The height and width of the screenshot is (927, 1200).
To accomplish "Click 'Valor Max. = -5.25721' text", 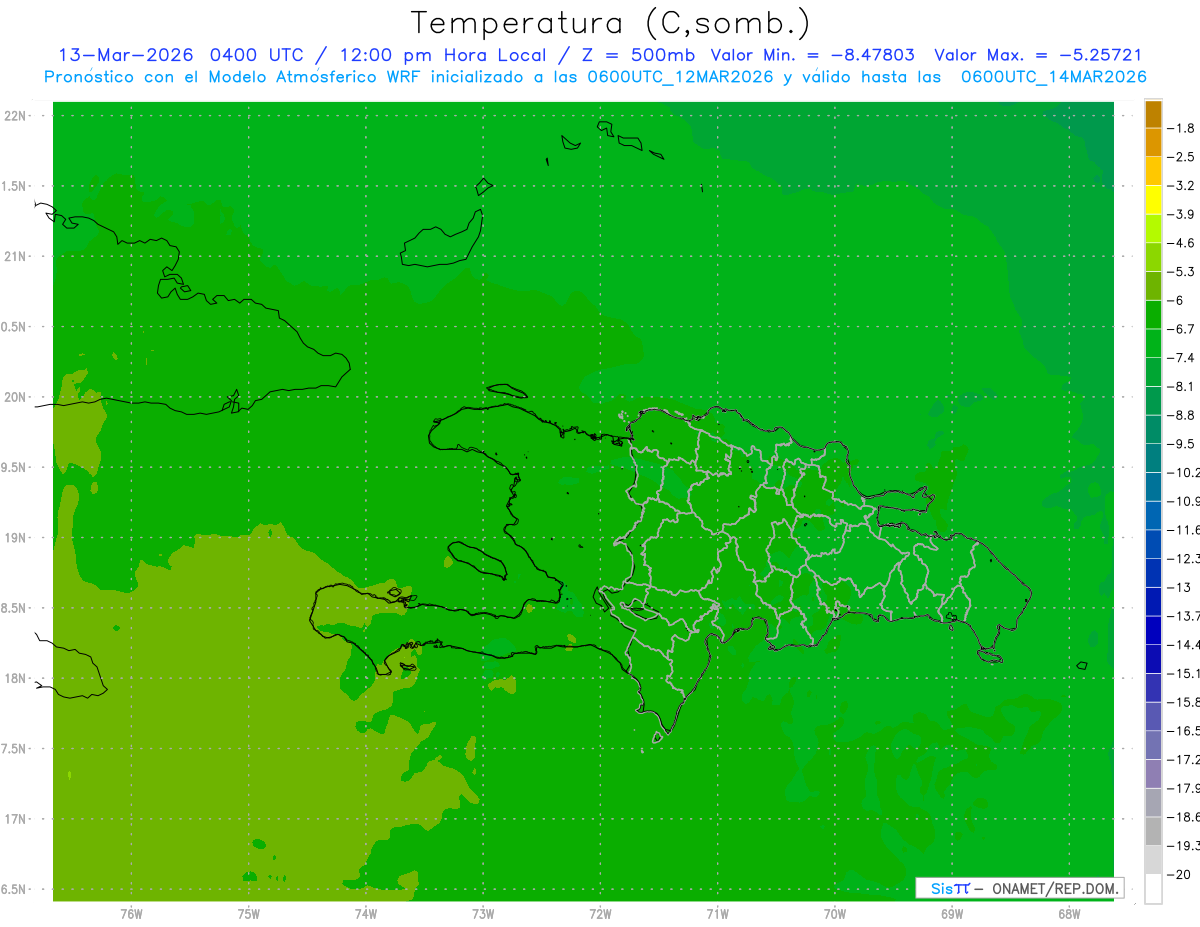I will 1038,55.
